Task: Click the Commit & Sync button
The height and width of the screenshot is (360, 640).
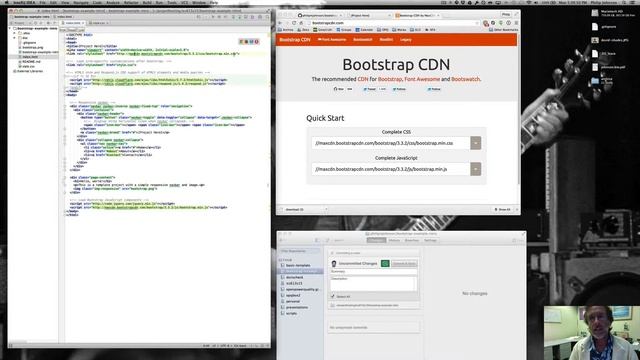Action: point(404,264)
